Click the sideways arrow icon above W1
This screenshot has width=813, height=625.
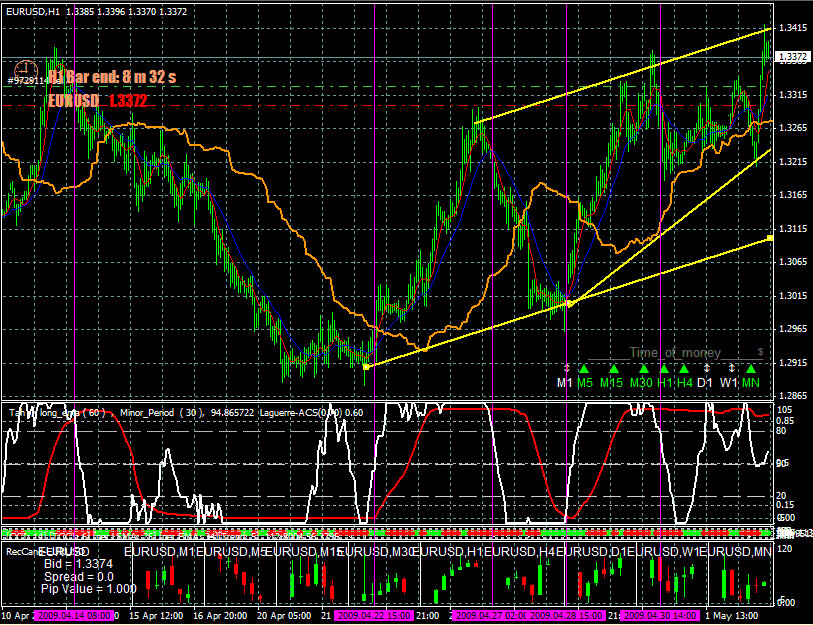pyautogui.click(x=731, y=368)
